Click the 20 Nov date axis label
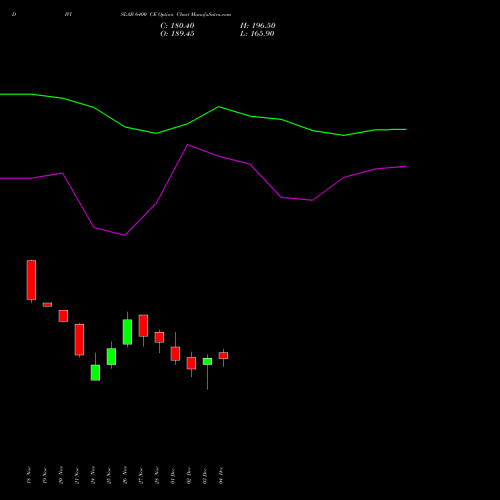This screenshot has height=500, width=500. pyautogui.click(x=61, y=475)
